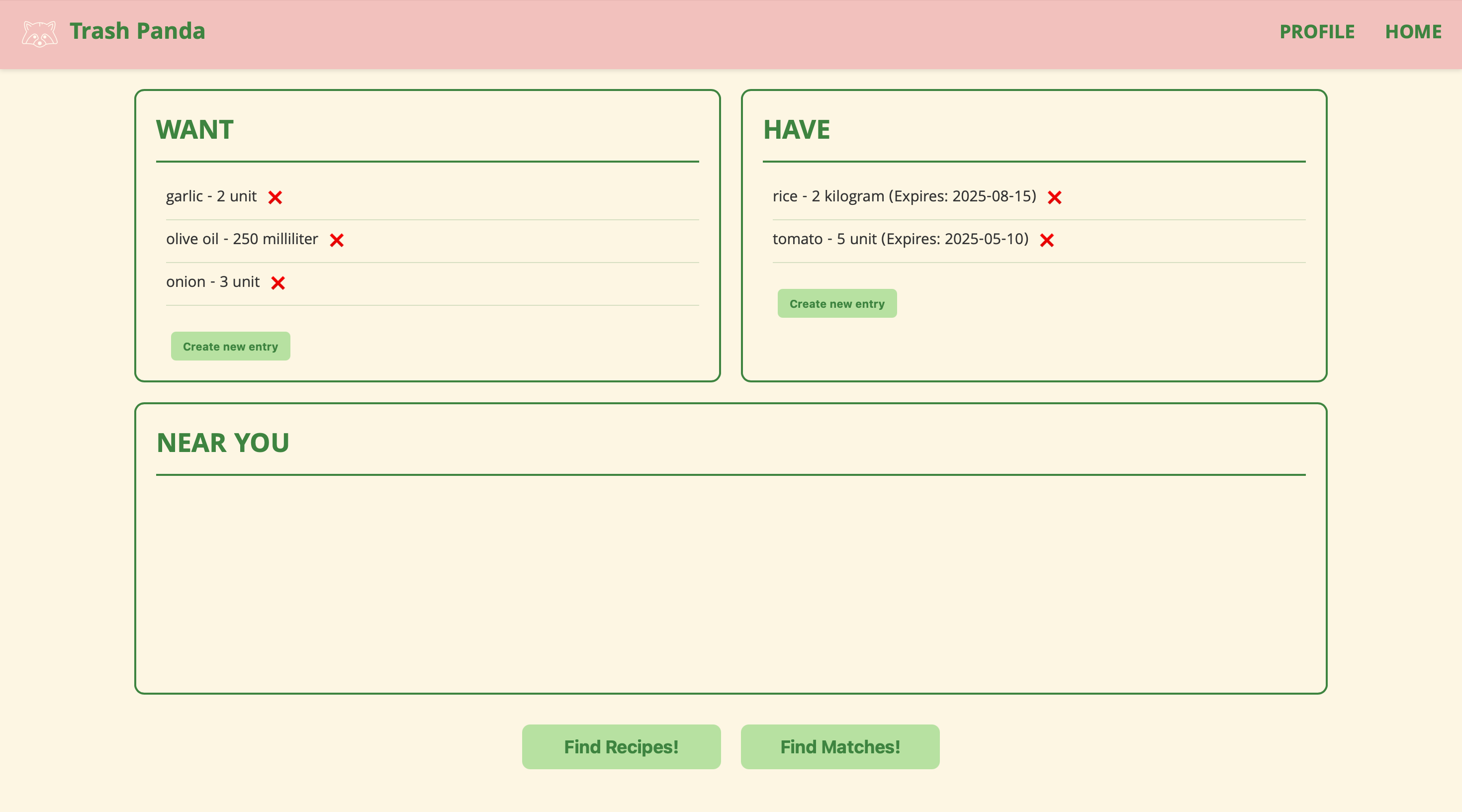Select the olive oil 250 milliliter item
This screenshot has width=1462, height=812.
242,239
